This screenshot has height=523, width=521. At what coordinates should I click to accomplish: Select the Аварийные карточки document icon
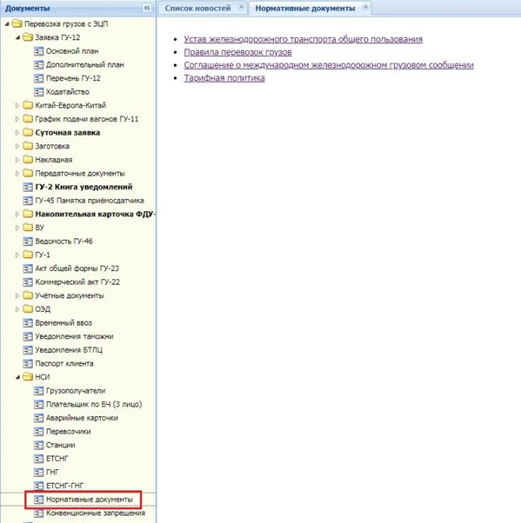coord(39,418)
